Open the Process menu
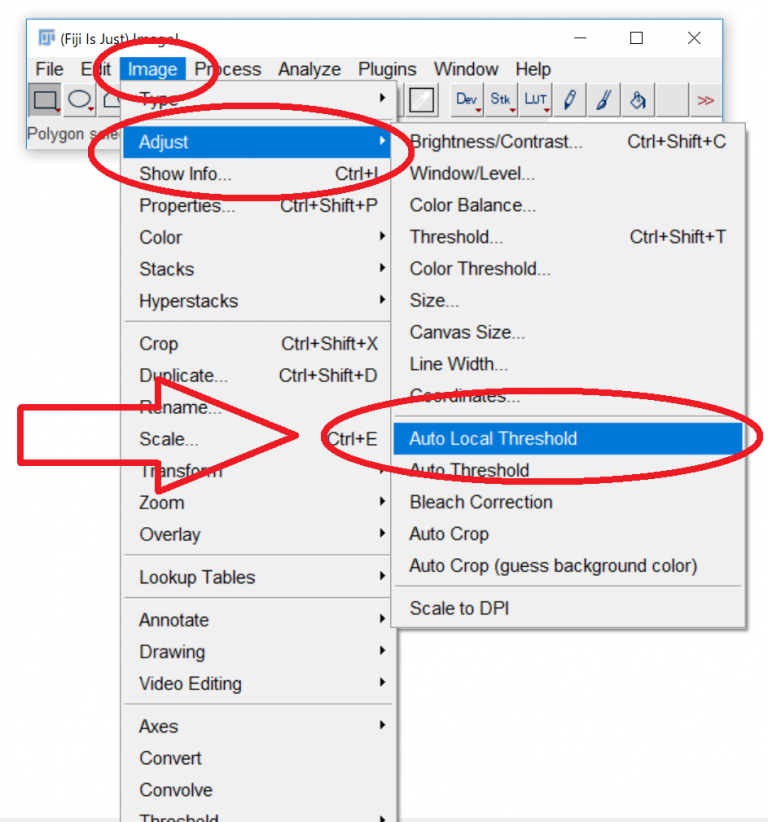This screenshot has height=822, width=768. click(x=228, y=69)
